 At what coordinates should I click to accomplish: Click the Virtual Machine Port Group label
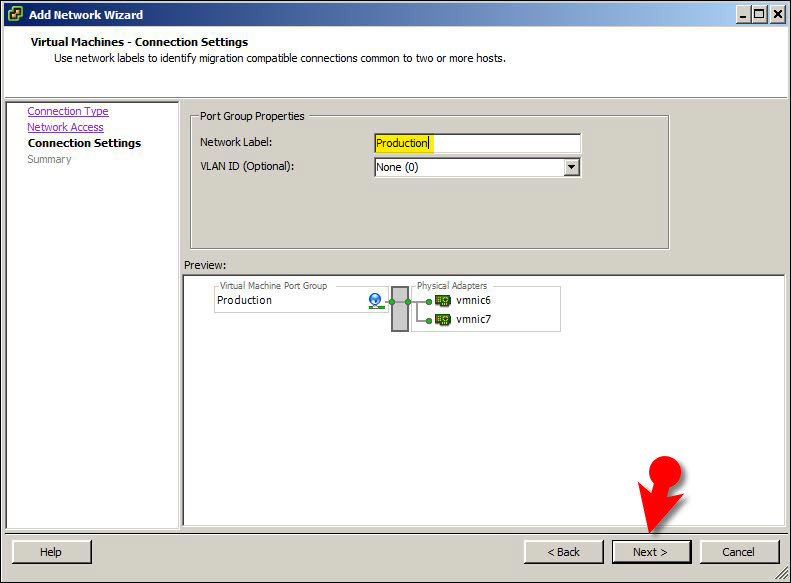tap(273, 285)
